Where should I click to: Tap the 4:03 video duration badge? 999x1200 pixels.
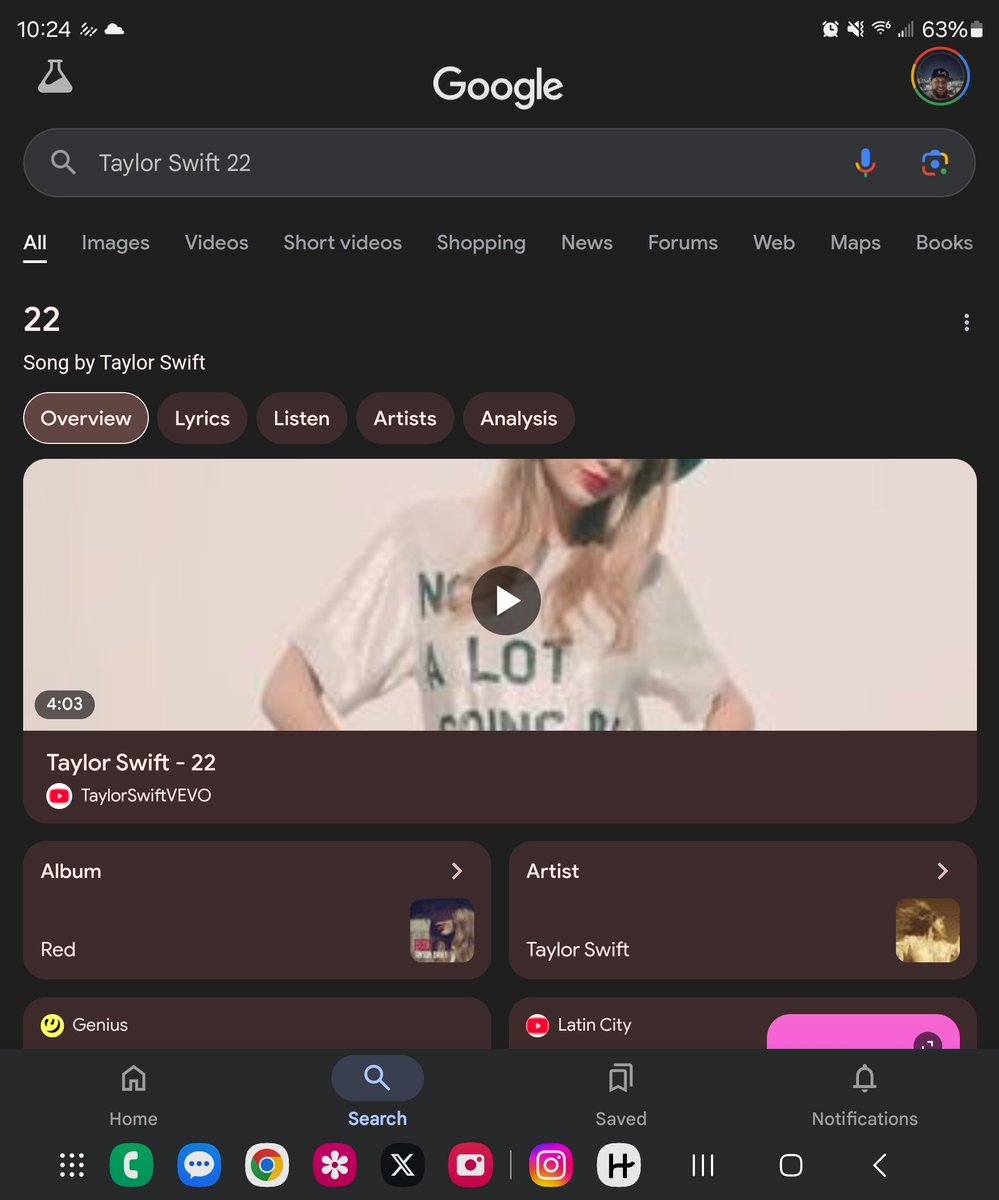pos(65,704)
